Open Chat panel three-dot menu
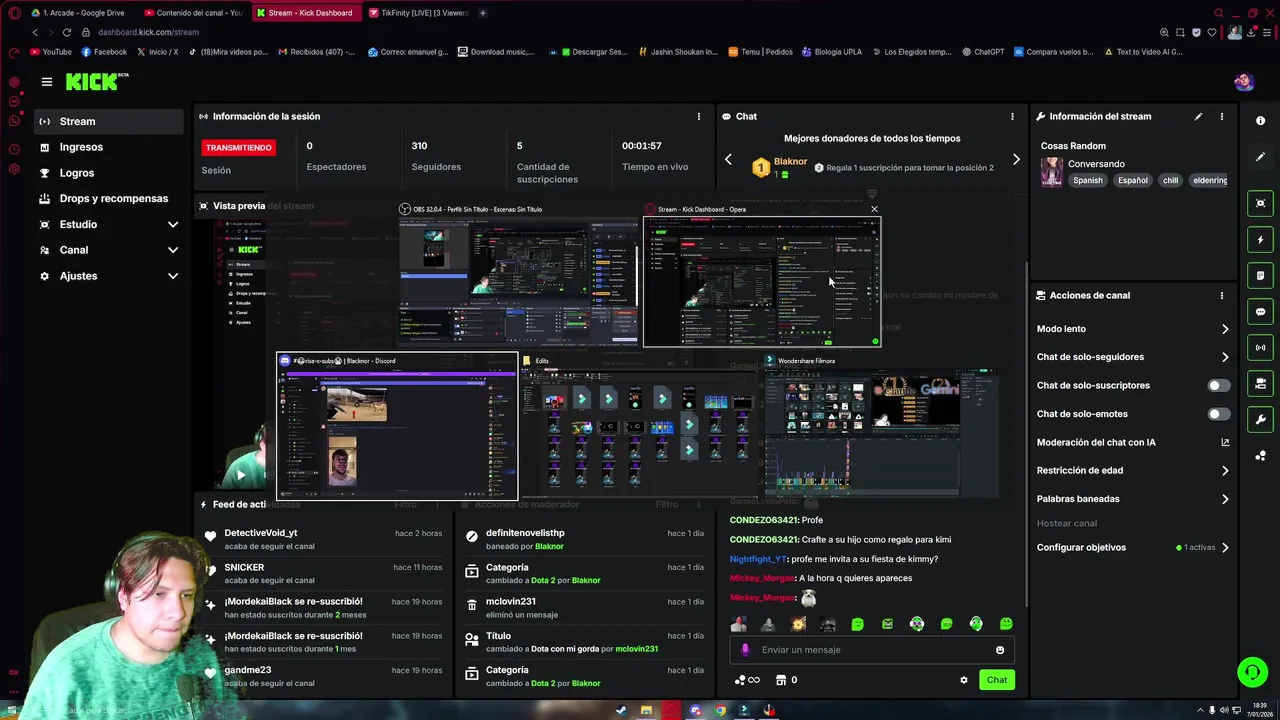Image resolution: width=1280 pixels, height=720 pixels. [1012, 117]
